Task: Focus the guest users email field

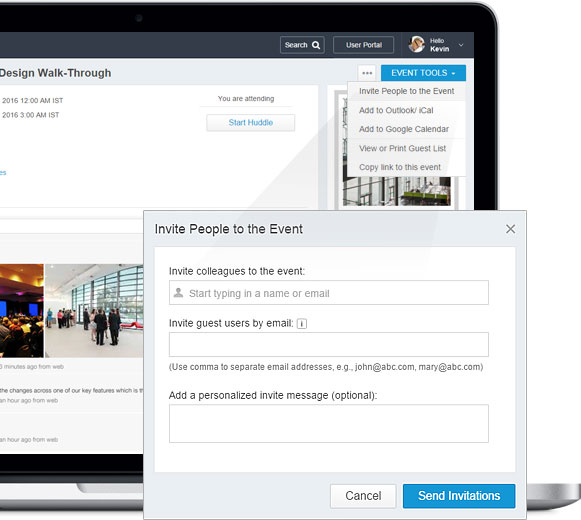Action: (329, 344)
